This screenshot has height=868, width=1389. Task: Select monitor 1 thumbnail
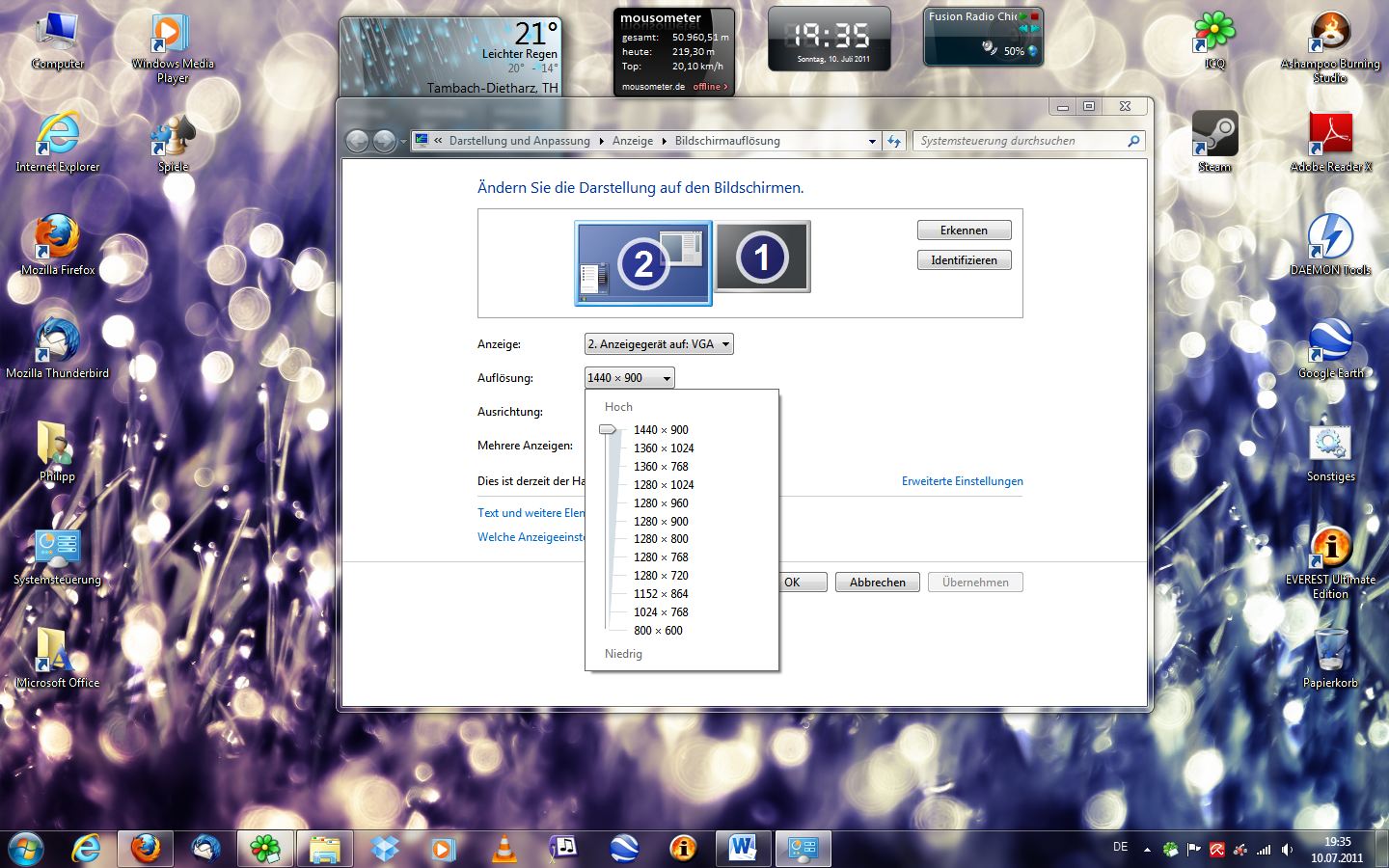point(762,257)
